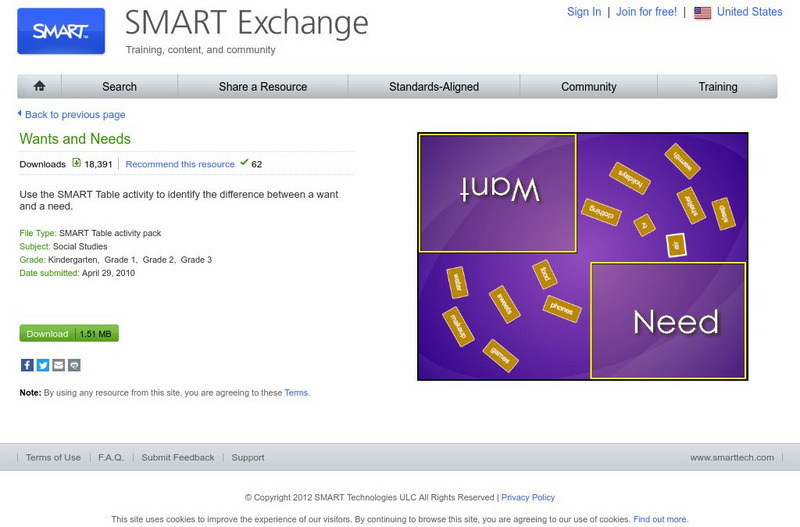This screenshot has height=527, width=800.
Task: Click the Wants and Needs title
Action: point(75,139)
